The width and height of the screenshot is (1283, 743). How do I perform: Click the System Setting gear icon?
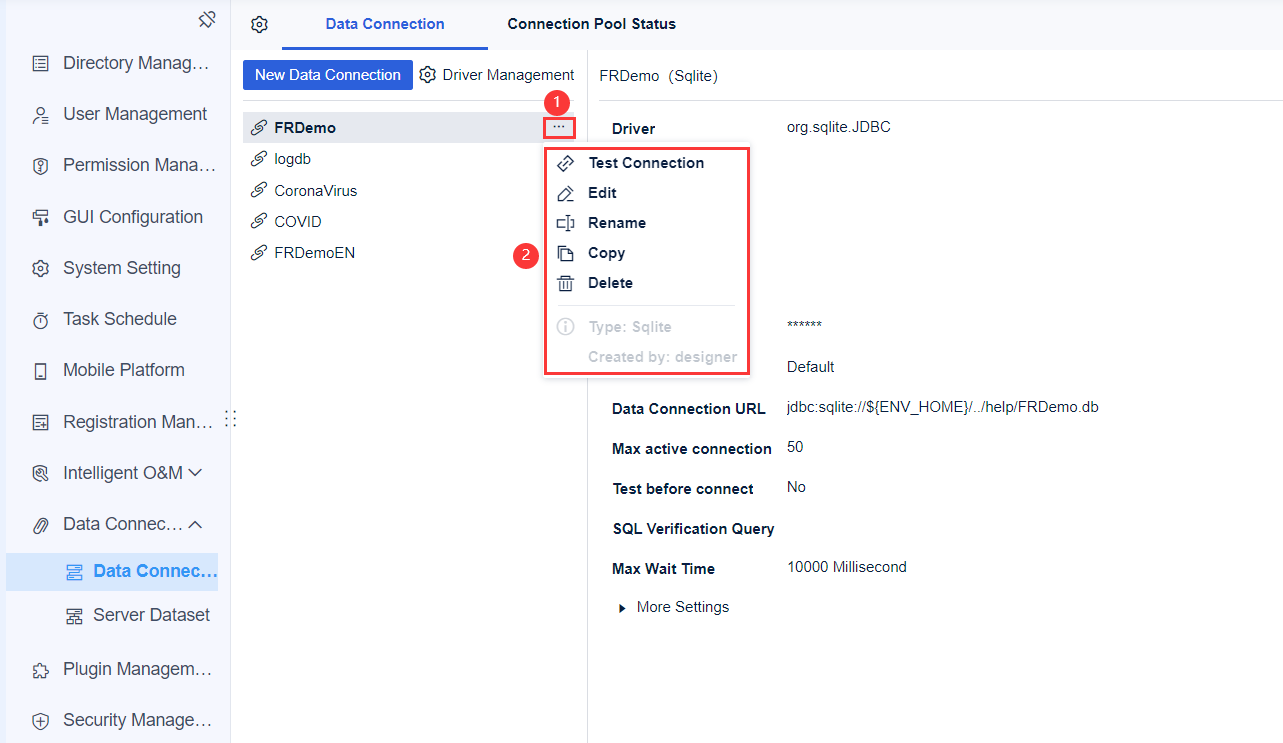pyautogui.click(x=41, y=267)
